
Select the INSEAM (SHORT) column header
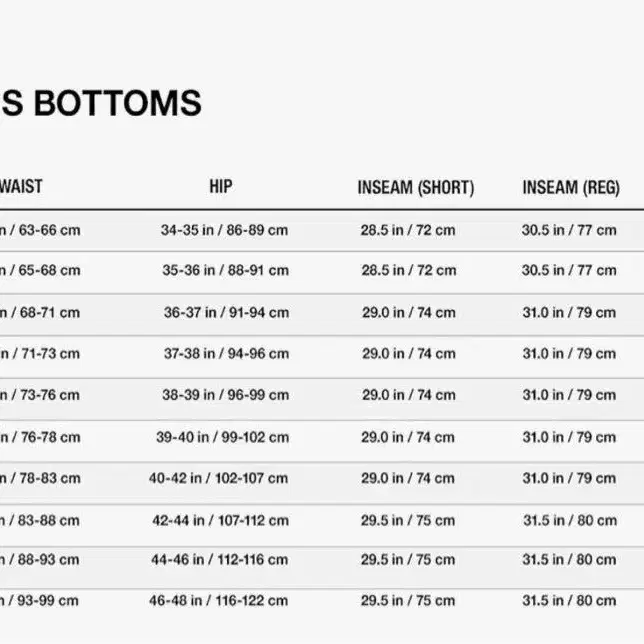415,188
